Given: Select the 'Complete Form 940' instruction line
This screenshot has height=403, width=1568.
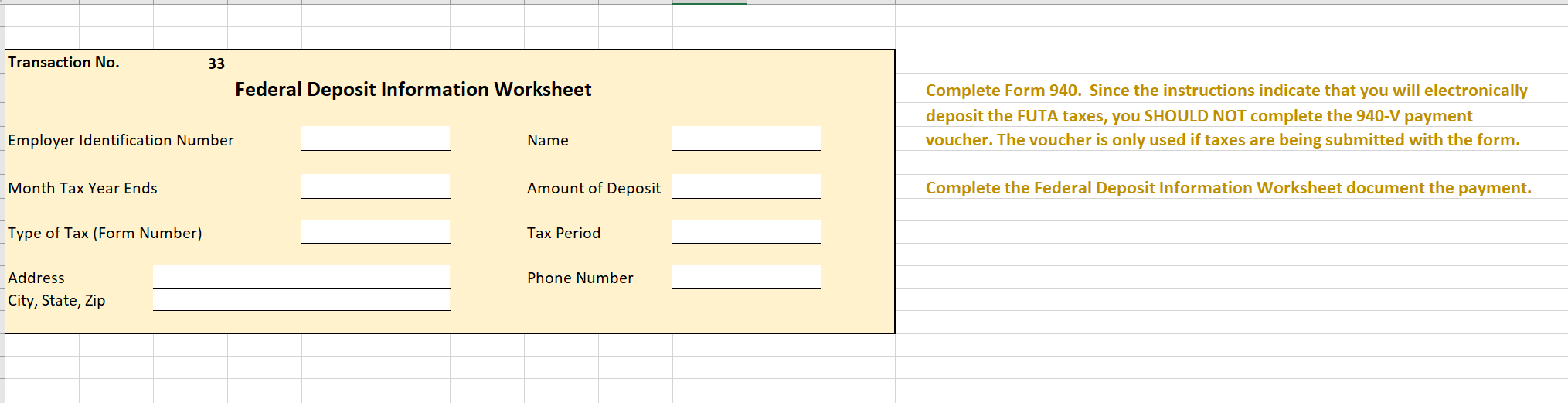Looking at the screenshot, I should pos(1226,91).
